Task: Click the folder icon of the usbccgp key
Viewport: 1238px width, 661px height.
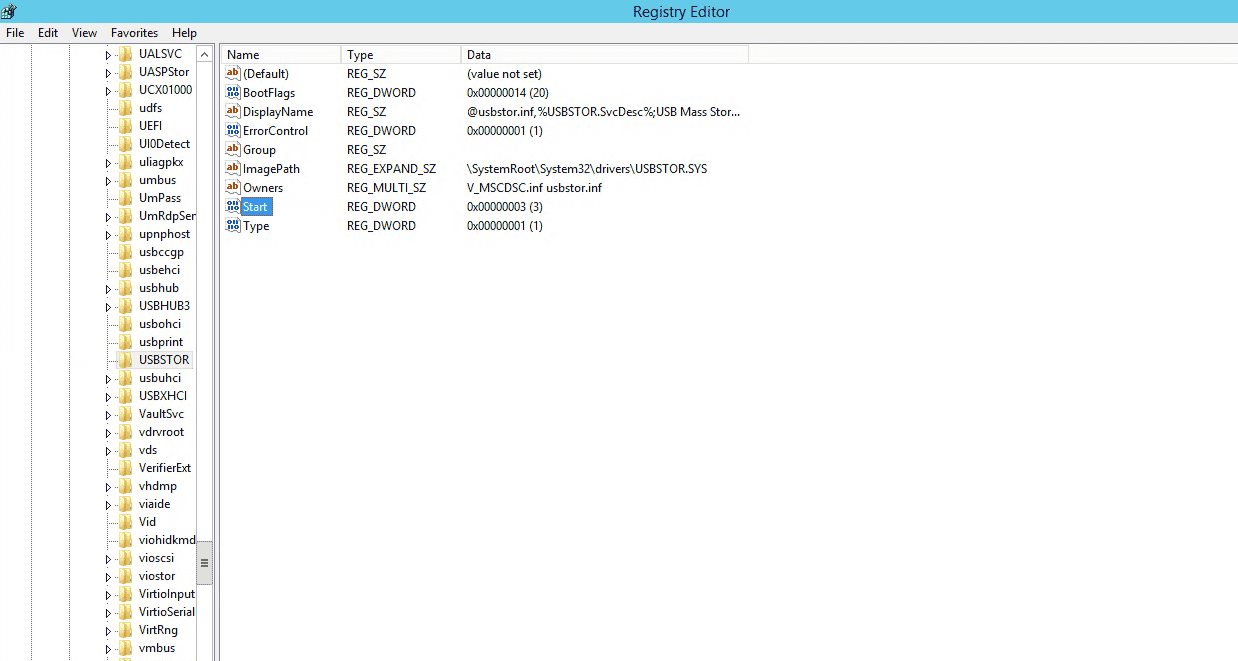Action: pos(126,252)
